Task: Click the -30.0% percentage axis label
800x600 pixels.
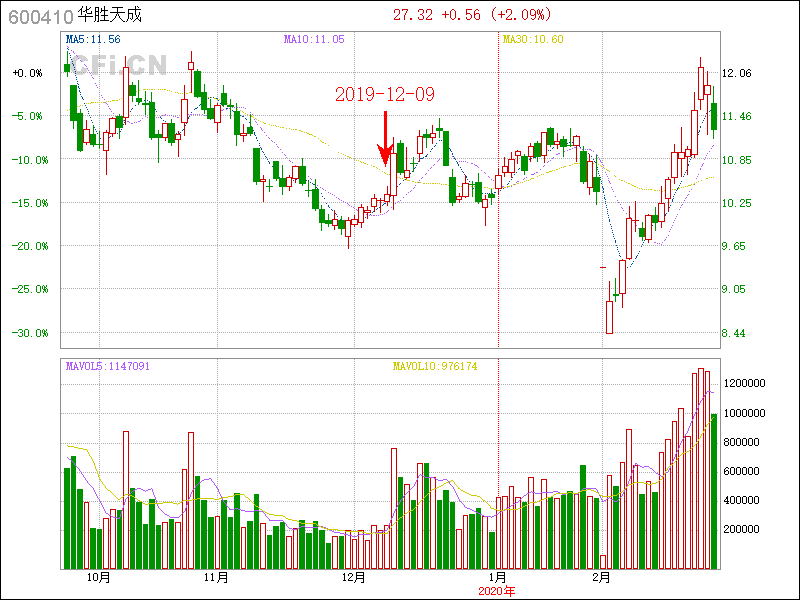Action: [27, 333]
